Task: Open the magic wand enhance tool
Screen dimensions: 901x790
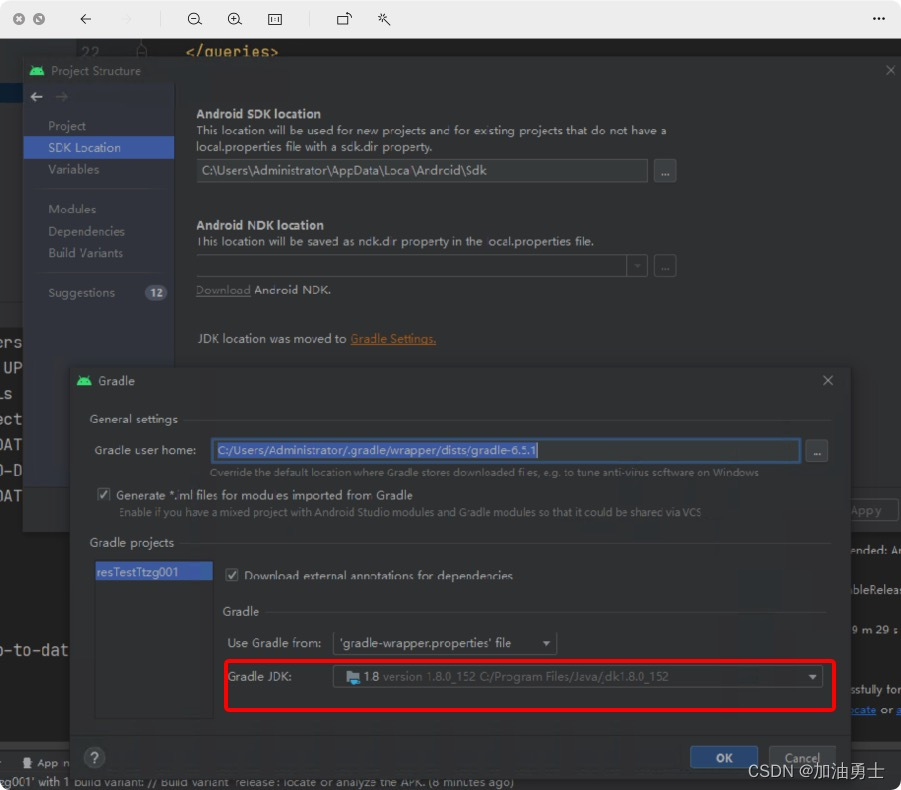Action: (x=384, y=19)
